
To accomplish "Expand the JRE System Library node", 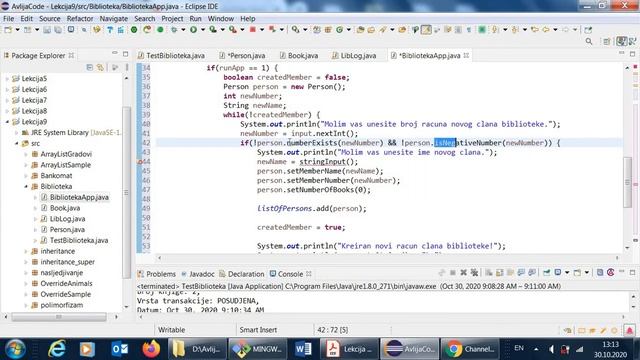I will 17,133.
